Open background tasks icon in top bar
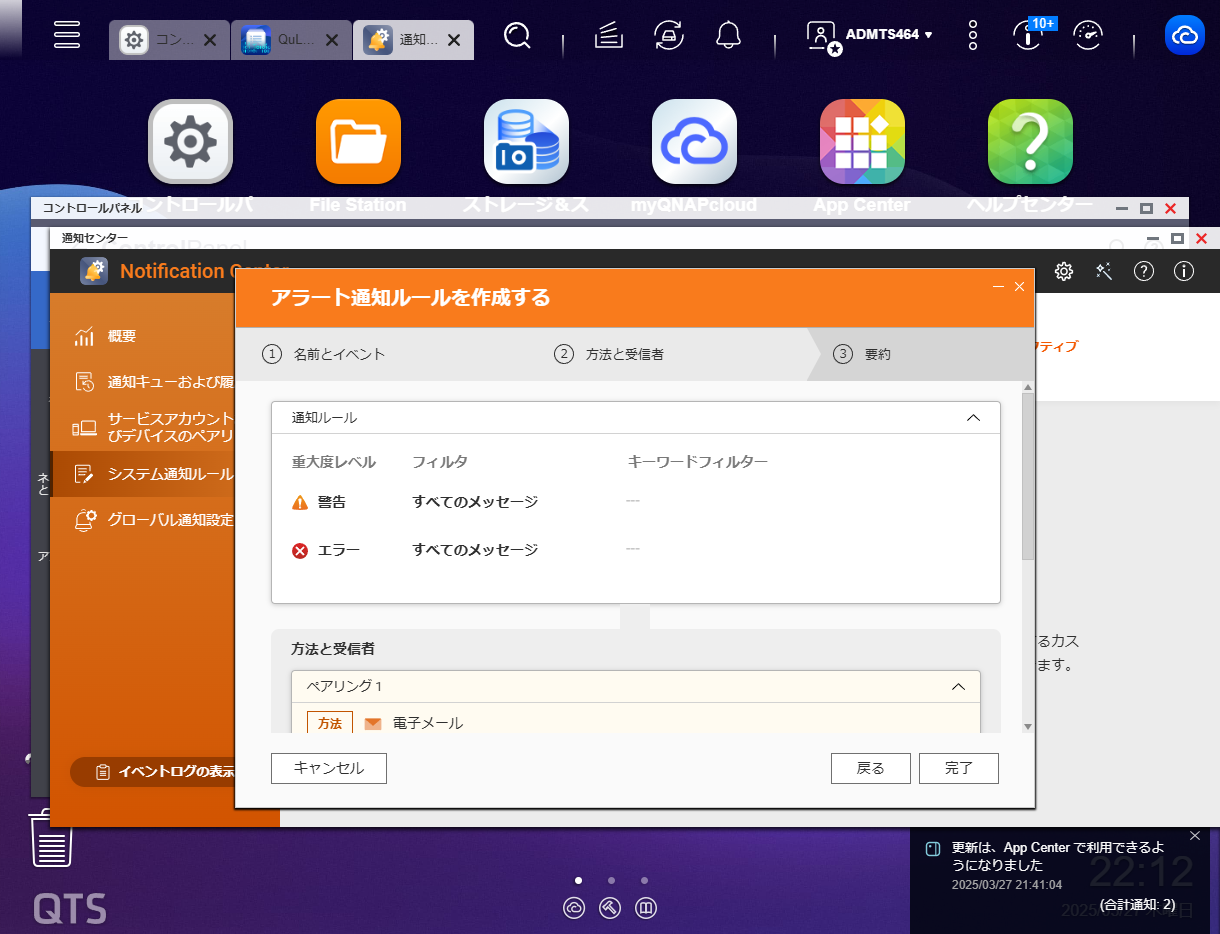The height and width of the screenshot is (934, 1220). (609, 36)
